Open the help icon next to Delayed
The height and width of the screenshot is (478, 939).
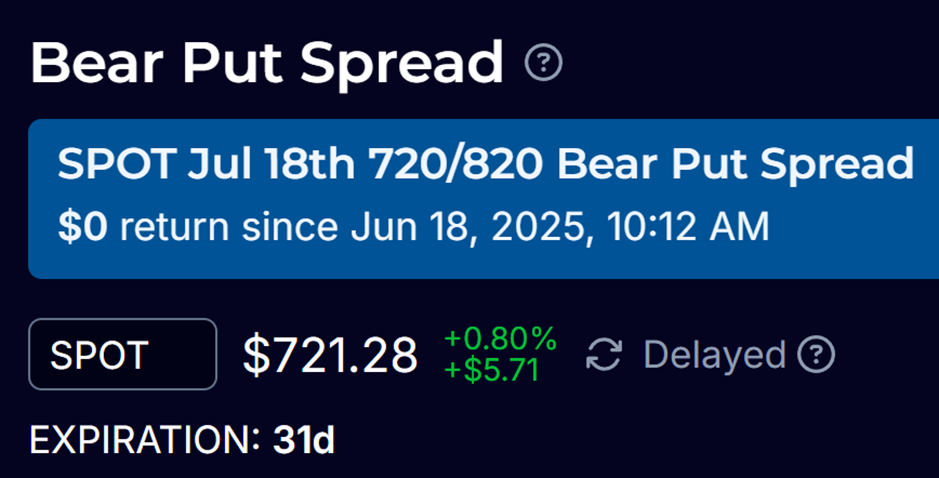(817, 354)
